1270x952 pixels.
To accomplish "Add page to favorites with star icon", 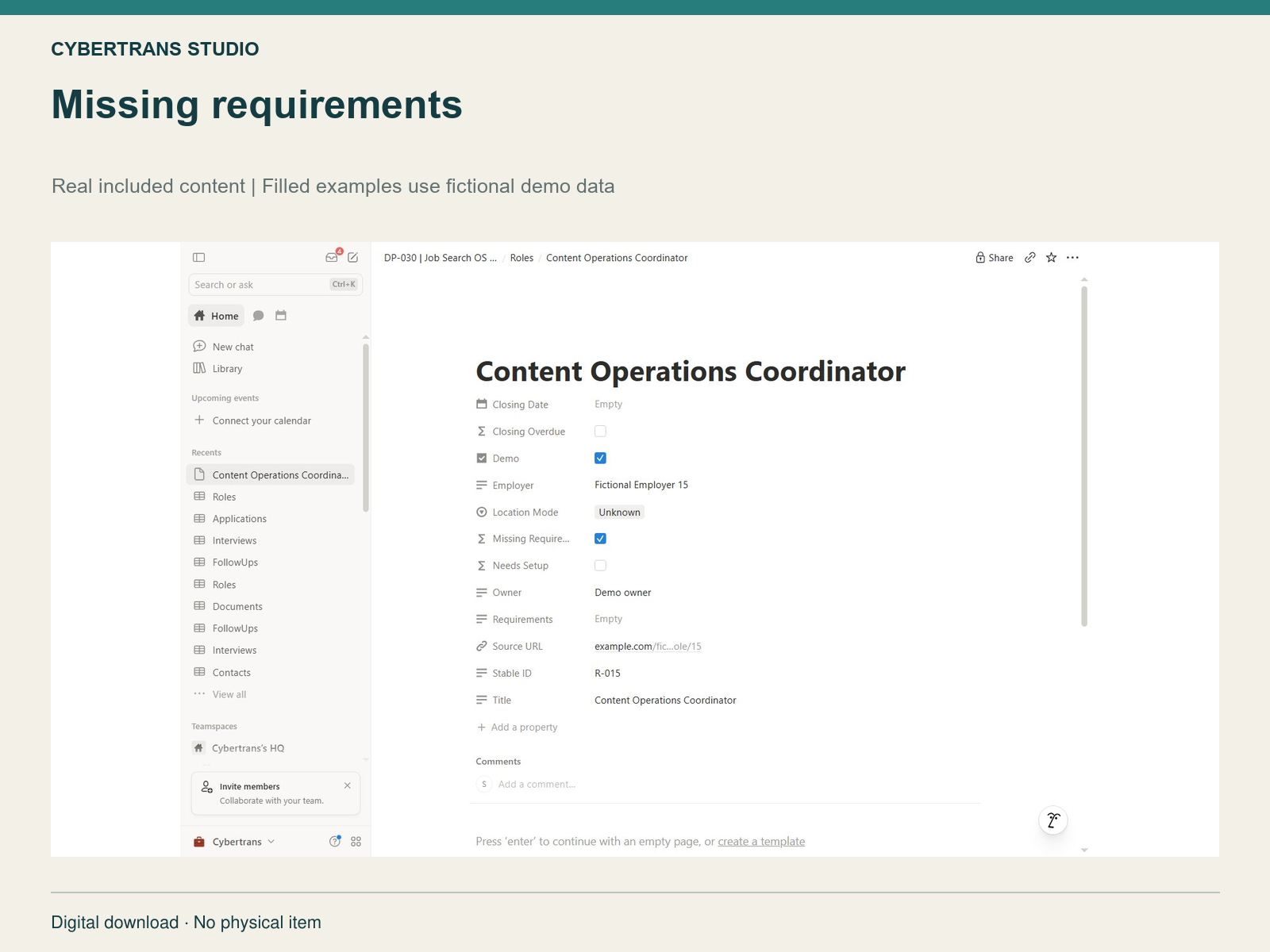I will tap(1052, 258).
